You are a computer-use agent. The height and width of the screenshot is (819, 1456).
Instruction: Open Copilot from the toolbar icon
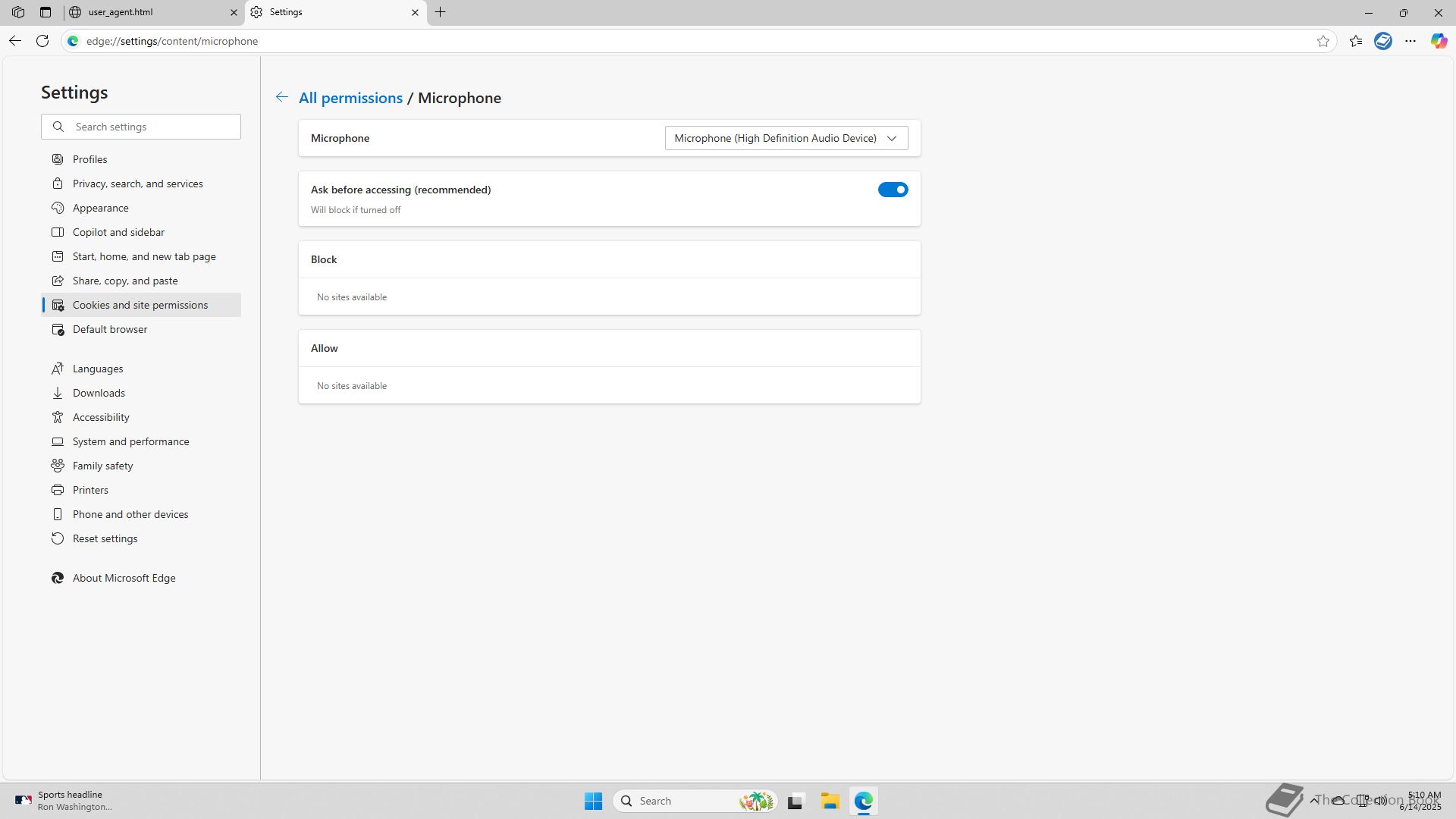pos(1439,41)
